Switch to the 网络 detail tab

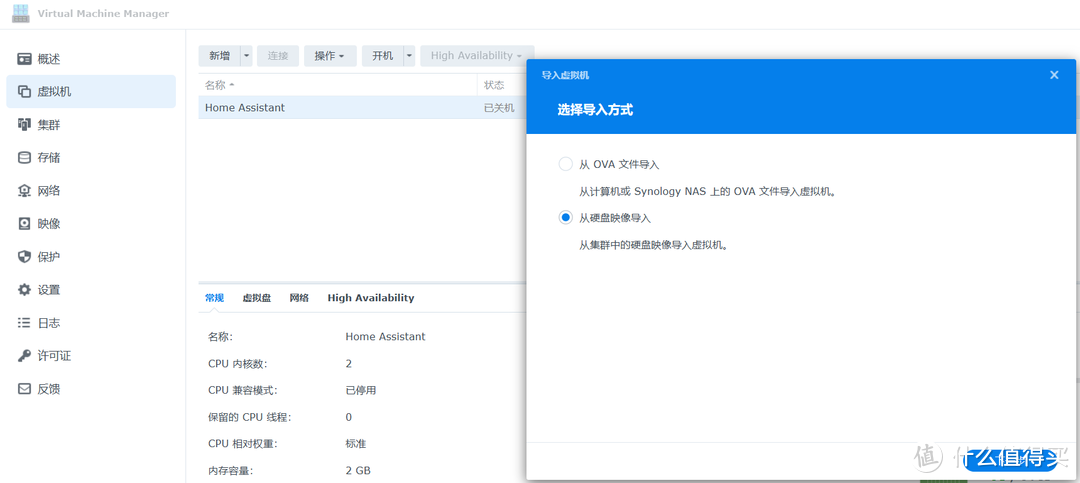tap(299, 298)
